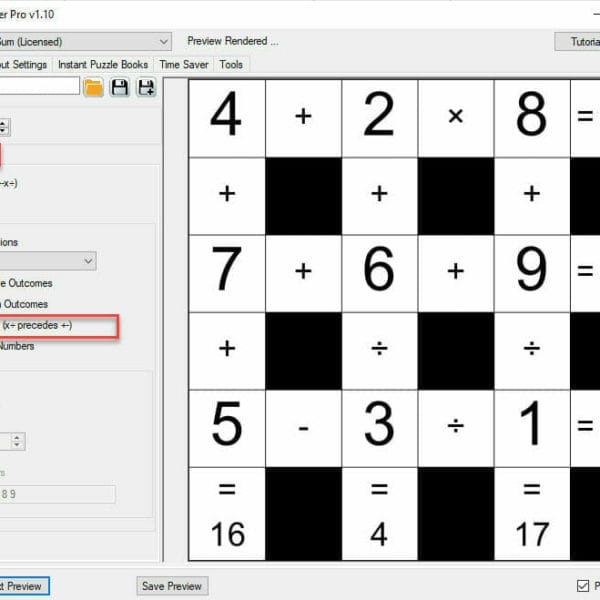The height and width of the screenshot is (600, 600).
Task: Click the puzzle cell with number 8
Action: (532, 118)
